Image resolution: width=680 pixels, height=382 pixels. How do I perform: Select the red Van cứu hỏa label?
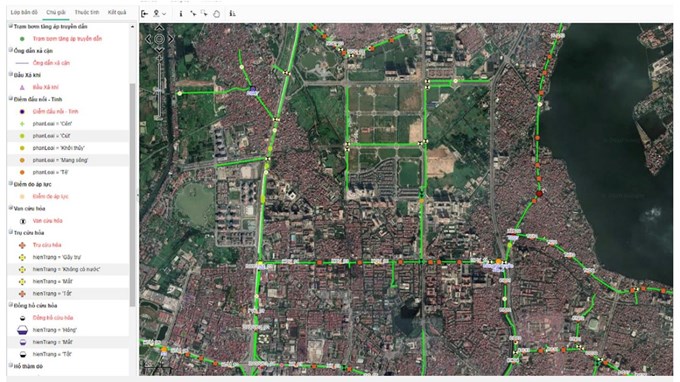[48, 221]
